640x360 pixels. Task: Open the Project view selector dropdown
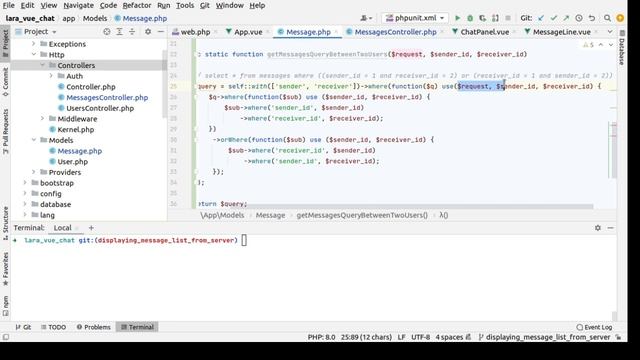click(36, 31)
